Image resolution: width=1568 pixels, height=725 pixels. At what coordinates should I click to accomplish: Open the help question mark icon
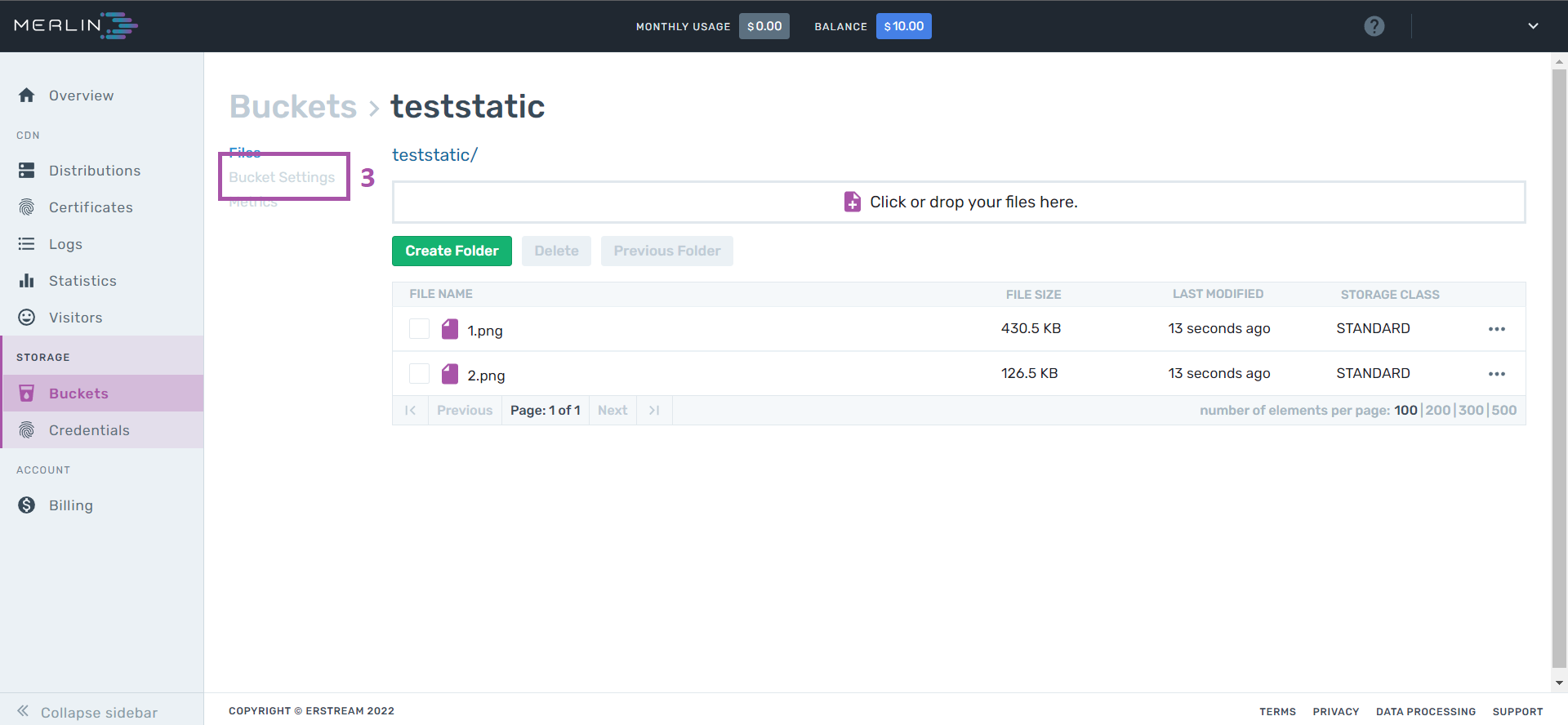tap(1374, 26)
